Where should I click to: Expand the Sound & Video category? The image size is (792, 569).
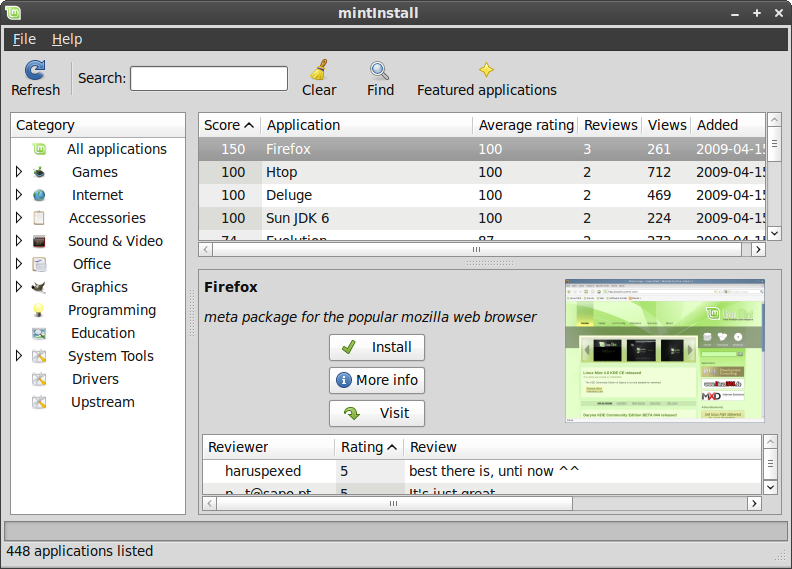[19, 240]
